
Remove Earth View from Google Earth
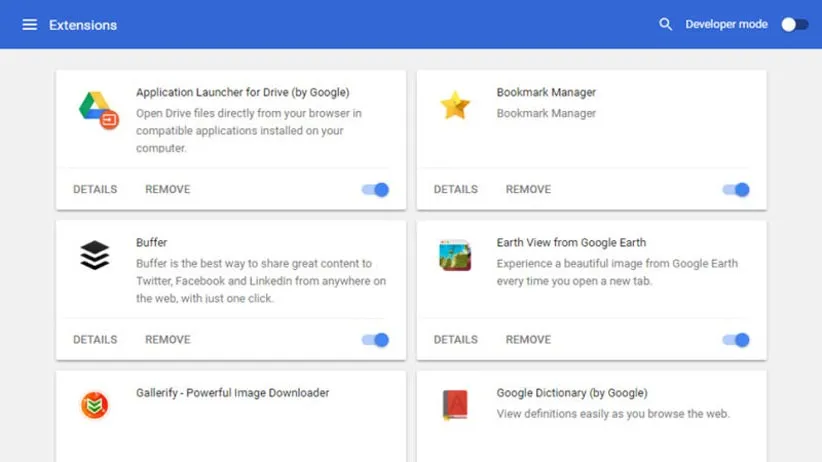pyautogui.click(x=528, y=340)
